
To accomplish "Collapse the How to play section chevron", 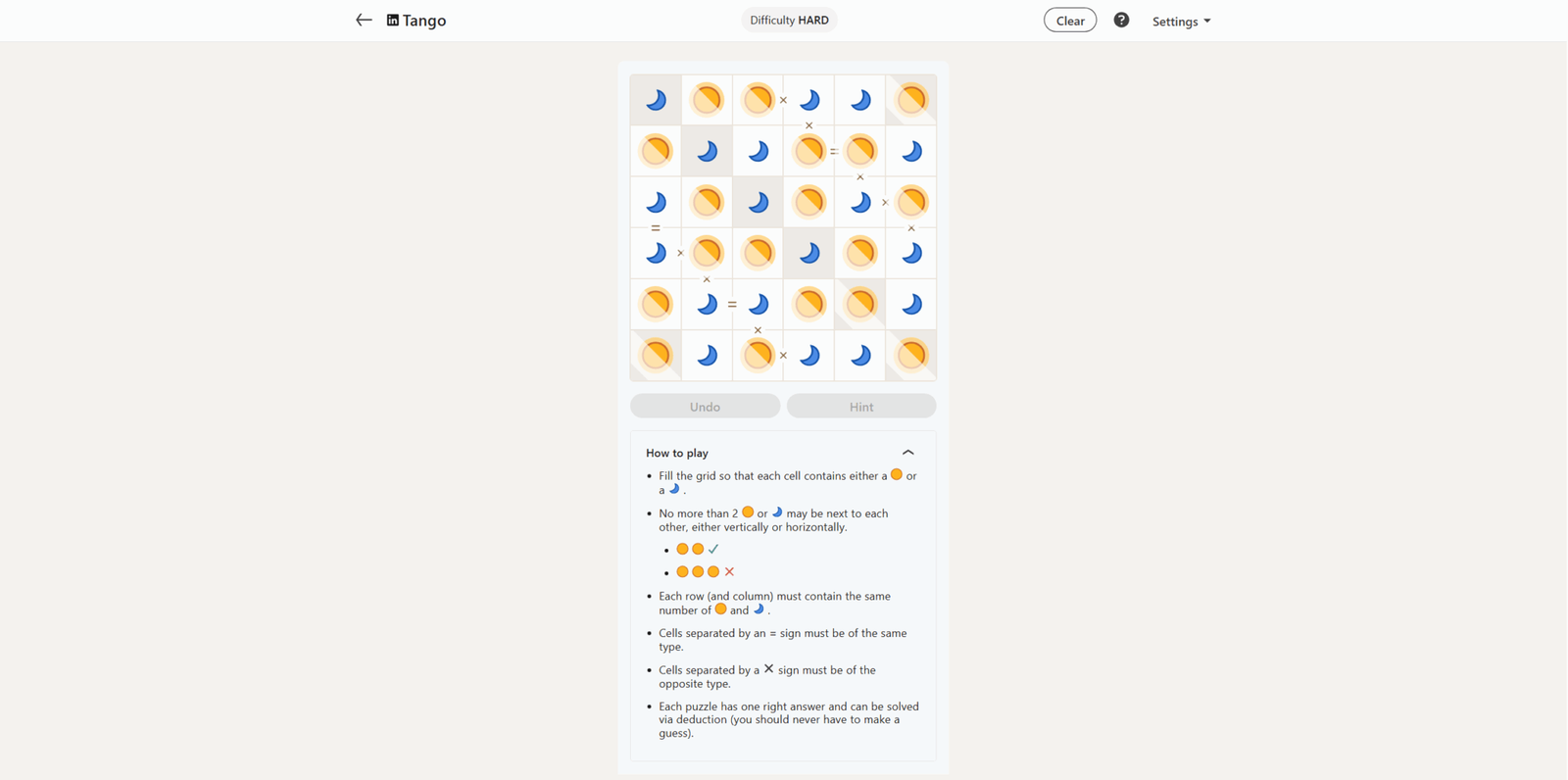I will click(907, 453).
